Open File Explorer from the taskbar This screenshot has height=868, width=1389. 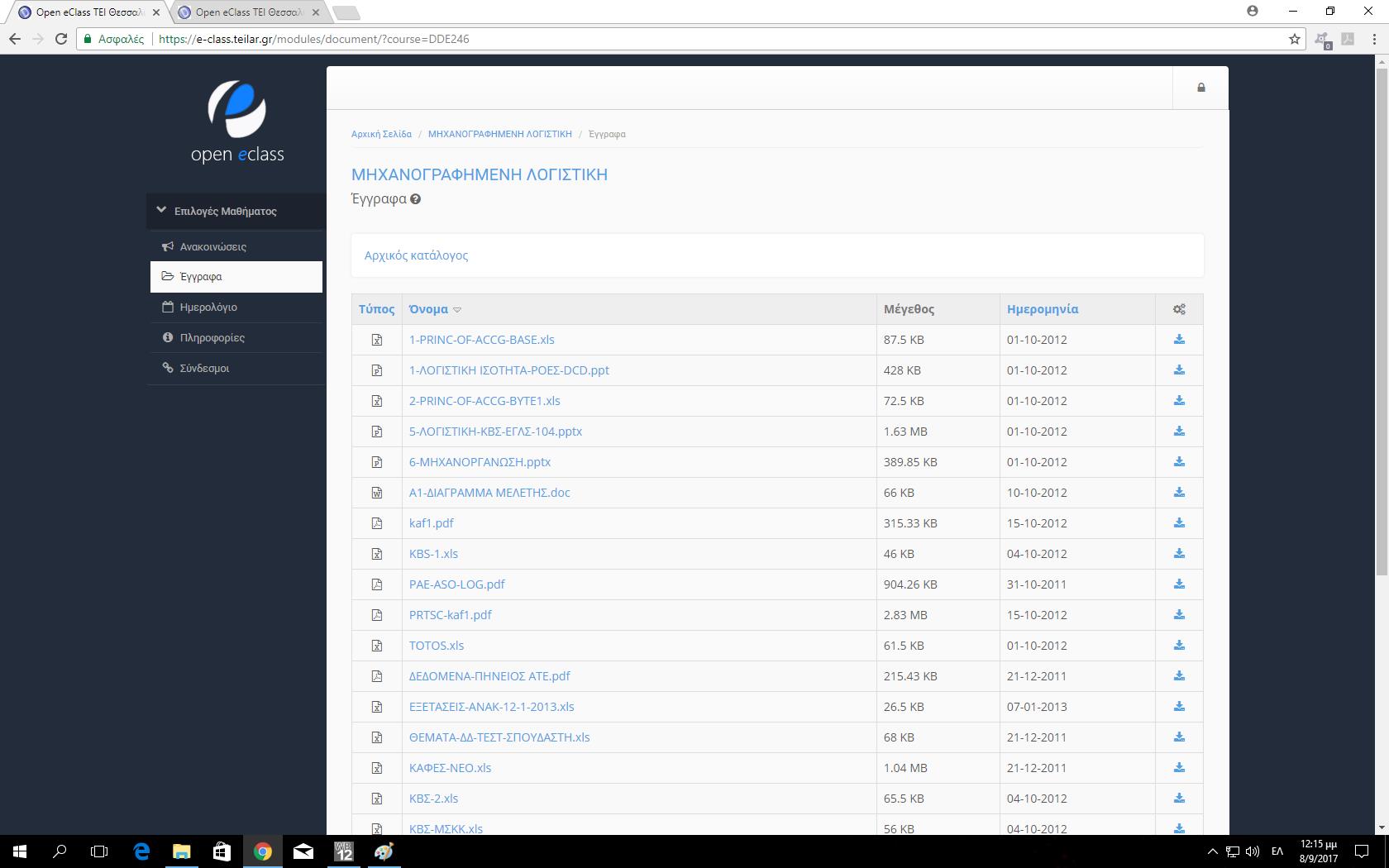pyautogui.click(x=181, y=851)
